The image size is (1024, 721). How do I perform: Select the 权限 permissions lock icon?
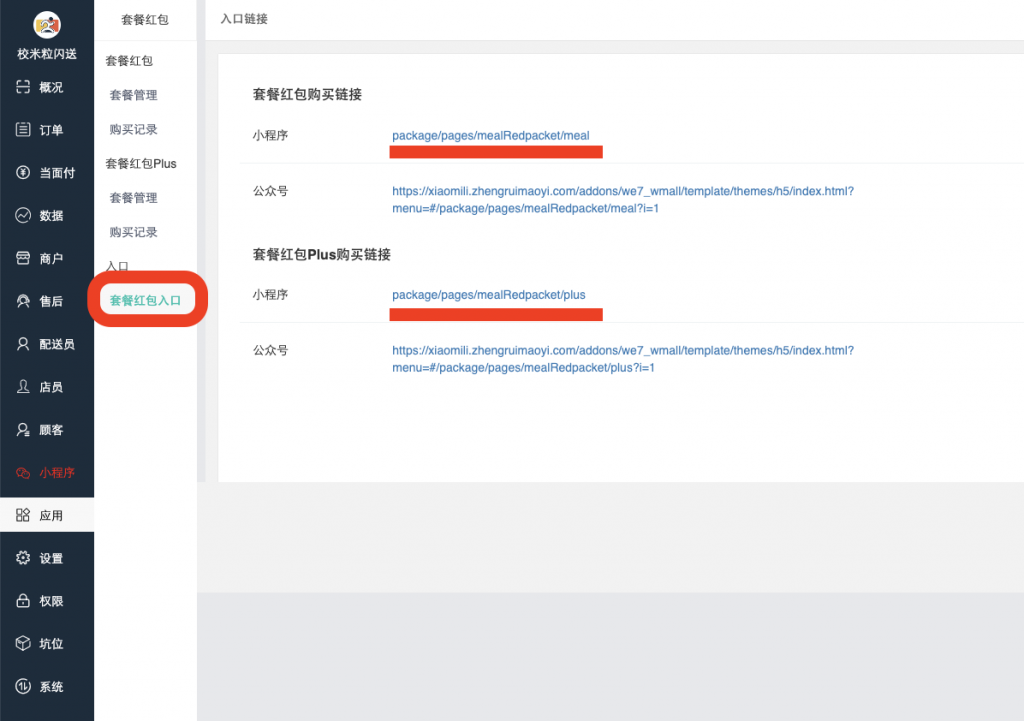20,601
